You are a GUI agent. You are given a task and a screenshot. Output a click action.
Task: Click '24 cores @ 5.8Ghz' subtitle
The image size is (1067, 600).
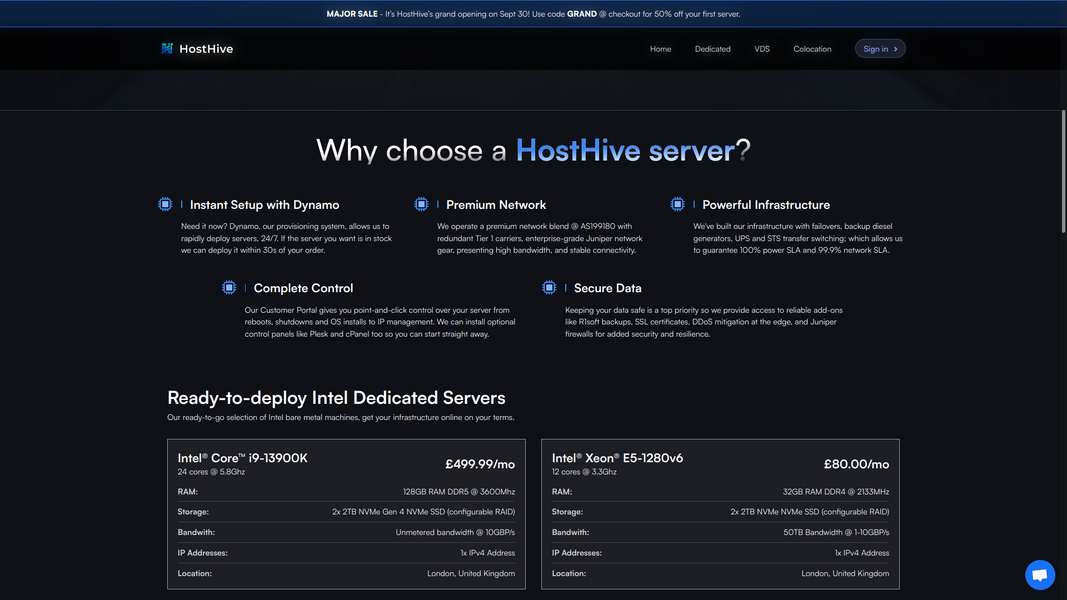tap(211, 472)
